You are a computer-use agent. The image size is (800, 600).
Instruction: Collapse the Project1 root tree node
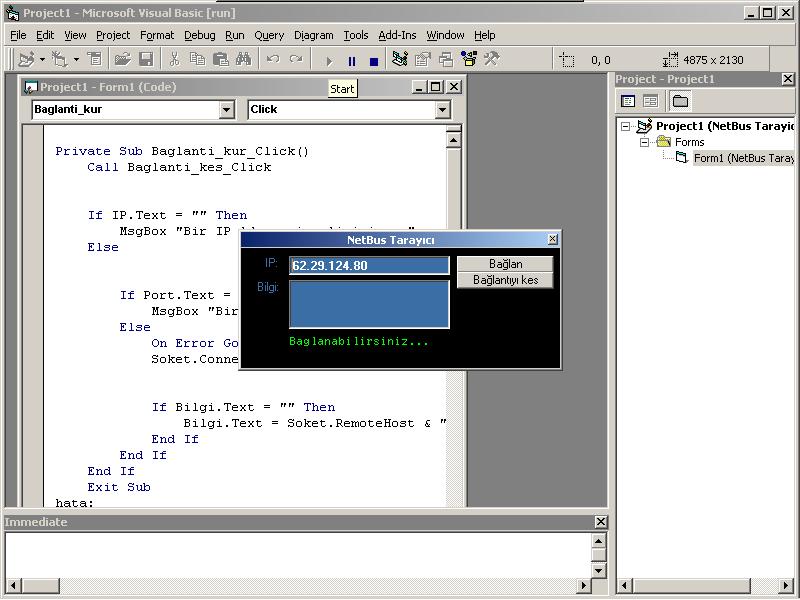point(626,126)
